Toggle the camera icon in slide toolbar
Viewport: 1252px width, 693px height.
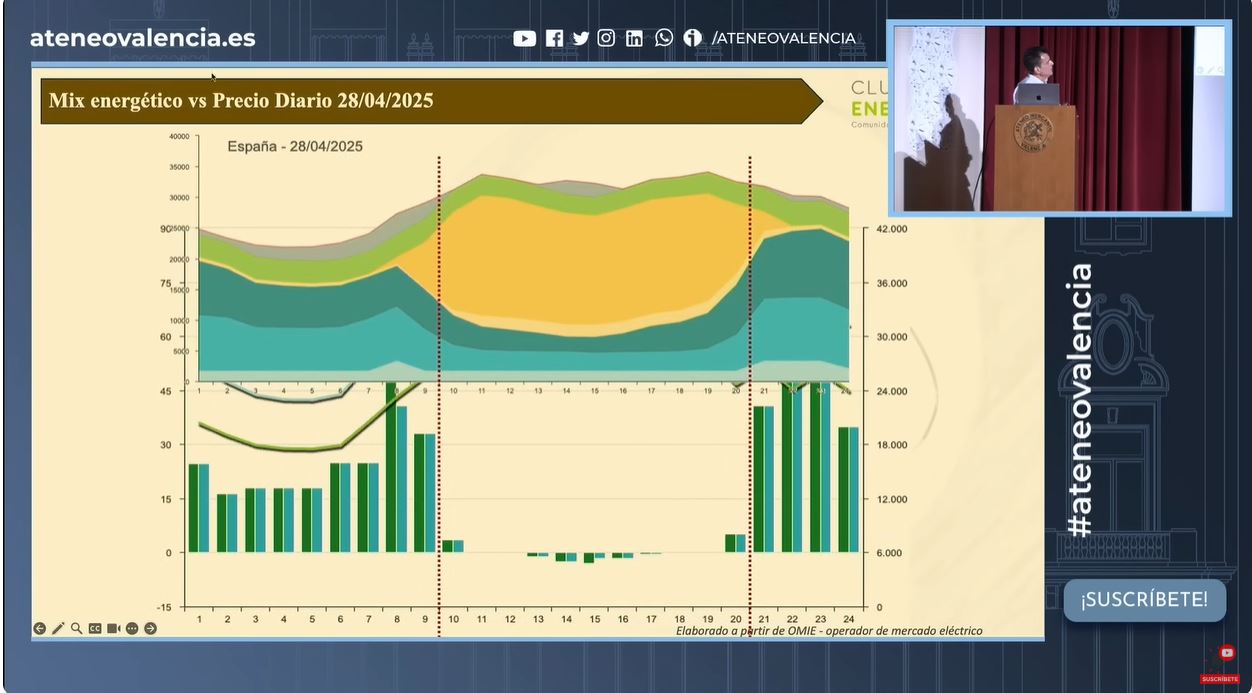click(113, 628)
